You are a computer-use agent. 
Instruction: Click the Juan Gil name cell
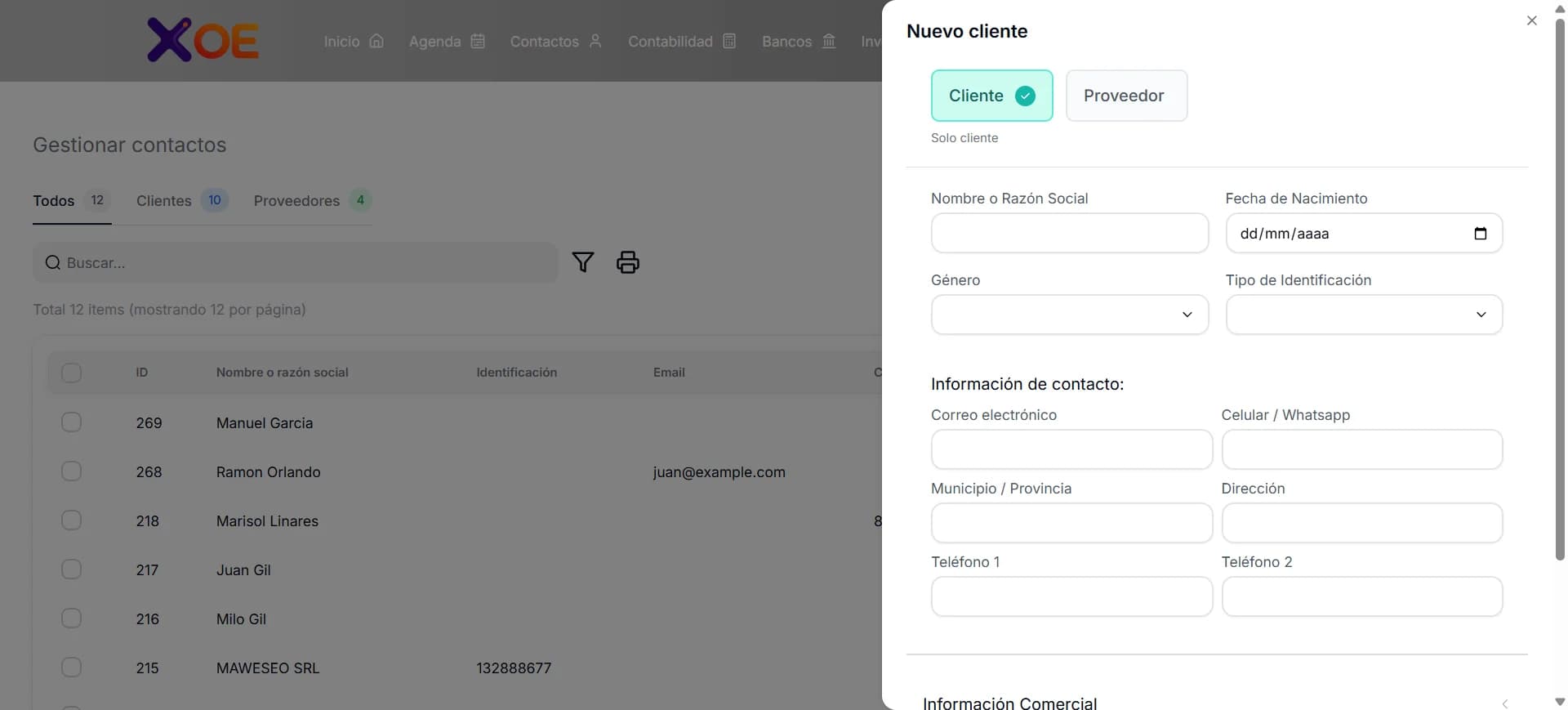(x=243, y=569)
